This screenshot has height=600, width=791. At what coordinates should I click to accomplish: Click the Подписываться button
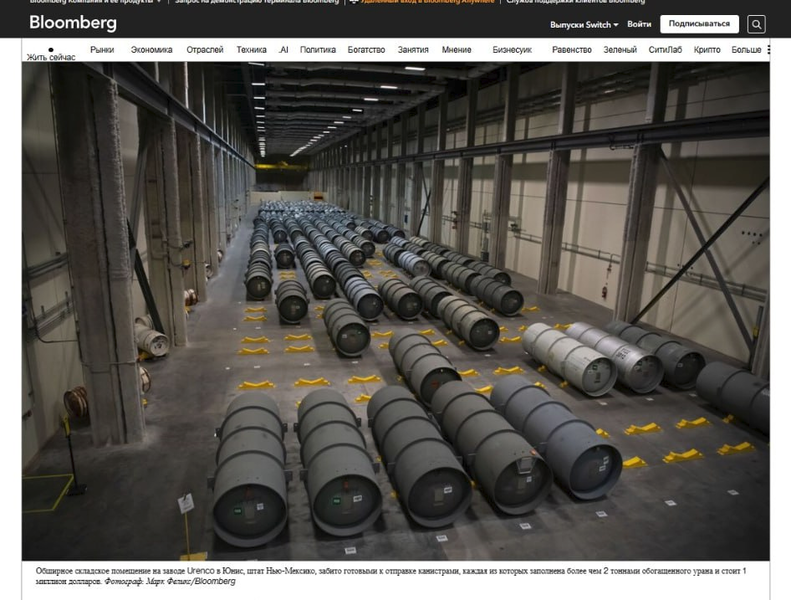tap(699, 24)
